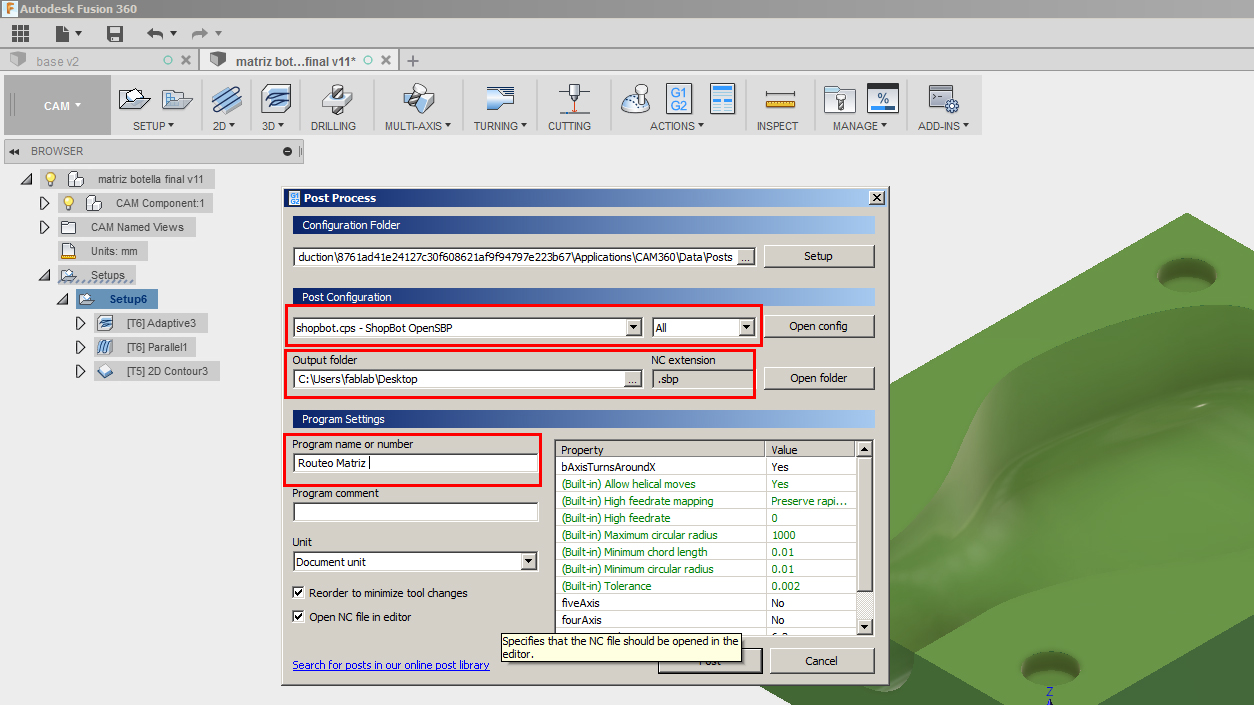Collapse the Setup6 node
The width and height of the screenshot is (1254, 705).
(x=63, y=299)
